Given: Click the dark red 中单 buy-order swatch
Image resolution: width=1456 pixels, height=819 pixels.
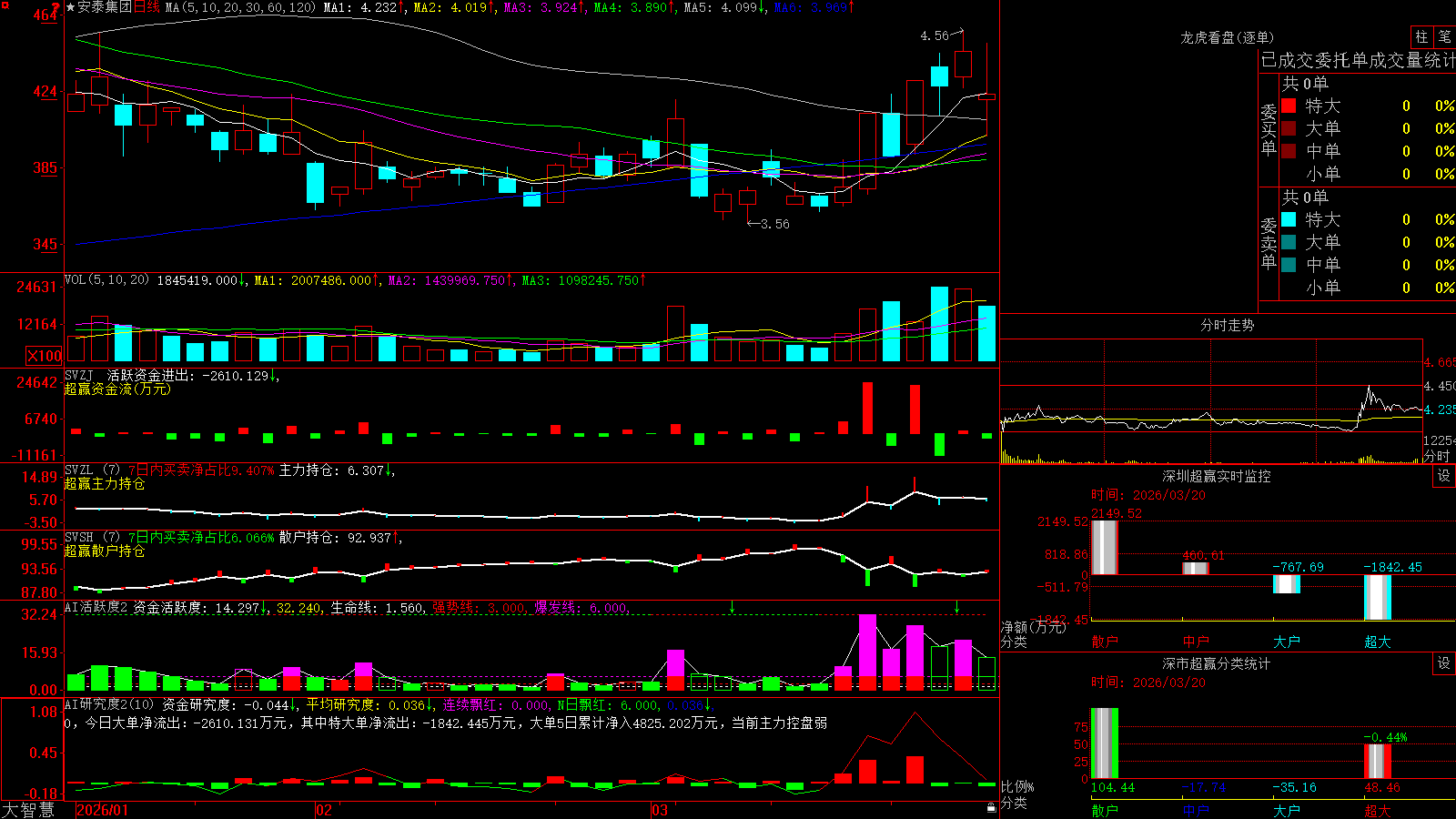Looking at the screenshot, I should tap(1289, 150).
